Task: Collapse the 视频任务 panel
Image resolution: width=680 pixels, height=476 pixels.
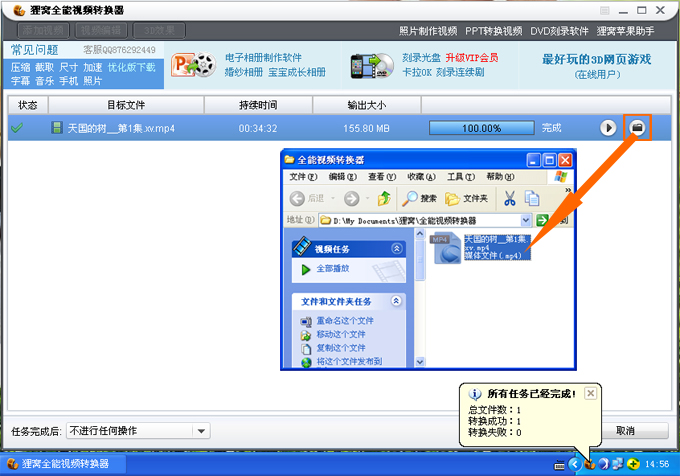Action: pos(396,248)
